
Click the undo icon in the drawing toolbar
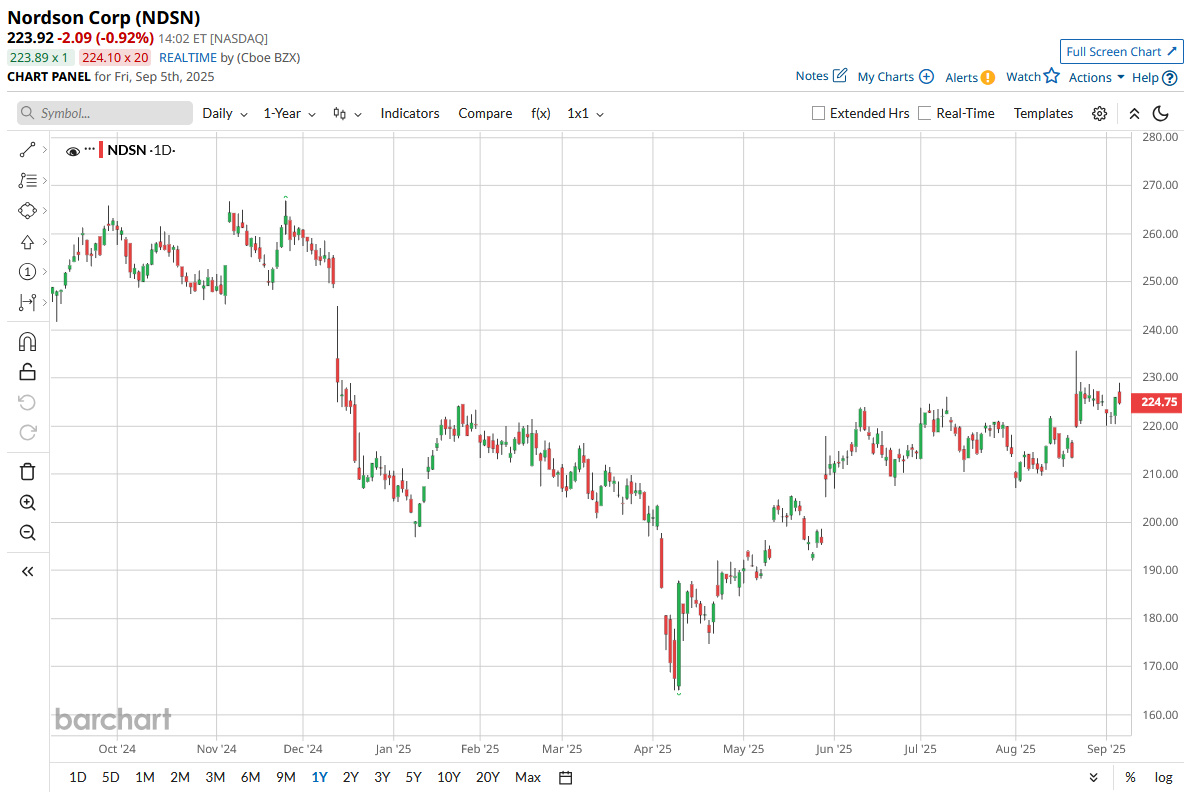tap(27, 402)
